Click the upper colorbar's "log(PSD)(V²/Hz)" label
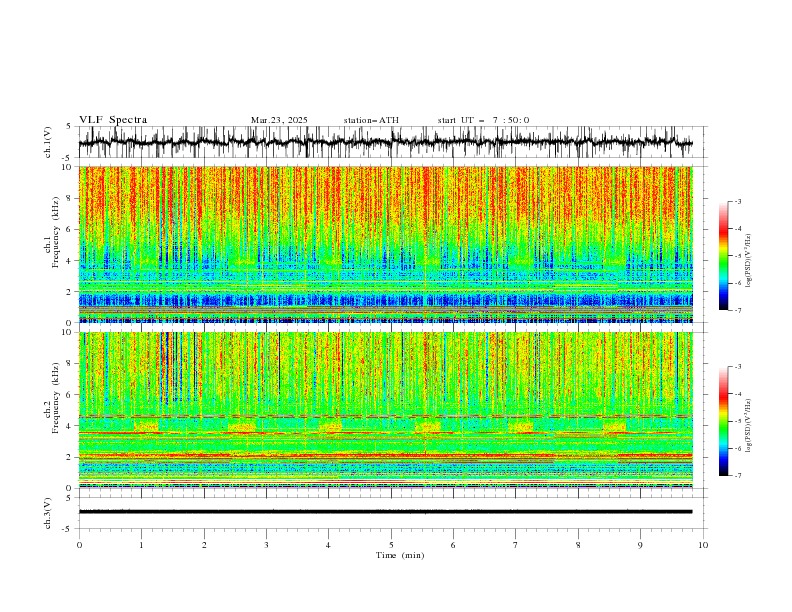This screenshot has height=612, width=792. point(749,261)
